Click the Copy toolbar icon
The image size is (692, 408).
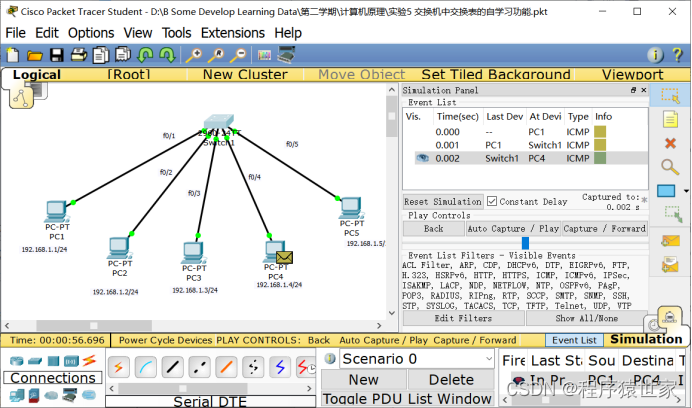pos(101,55)
